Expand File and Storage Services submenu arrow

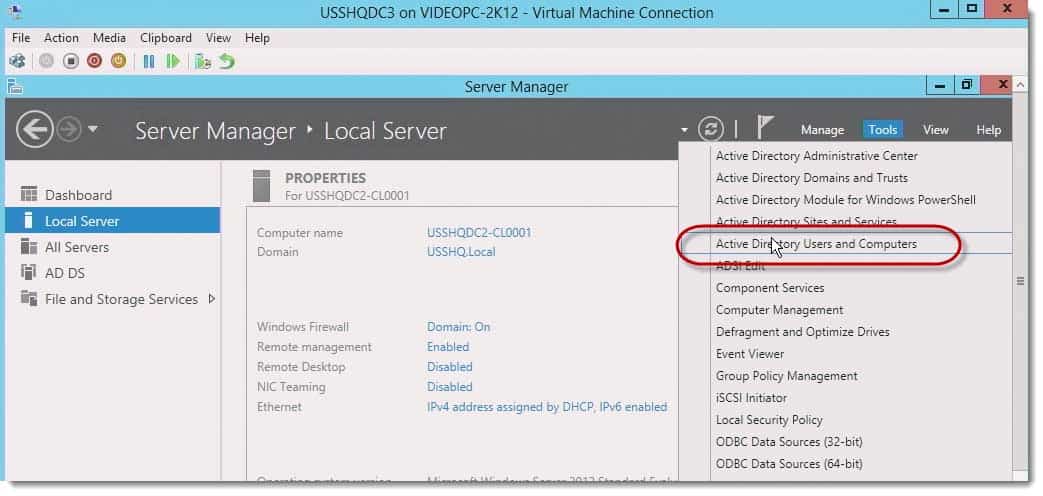point(212,299)
